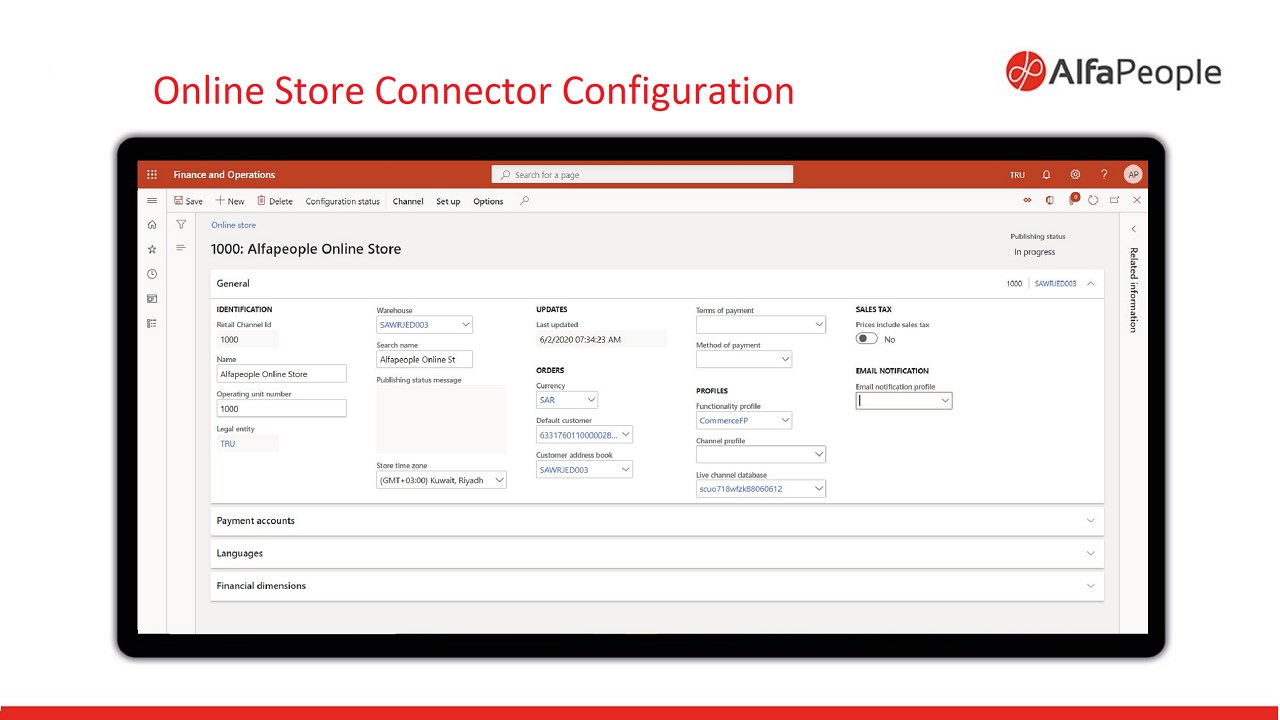Click the Power Apps connector icon
The width and height of the screenshot is (1280, 720).
pyautogui.click(x=1027, y=200)
